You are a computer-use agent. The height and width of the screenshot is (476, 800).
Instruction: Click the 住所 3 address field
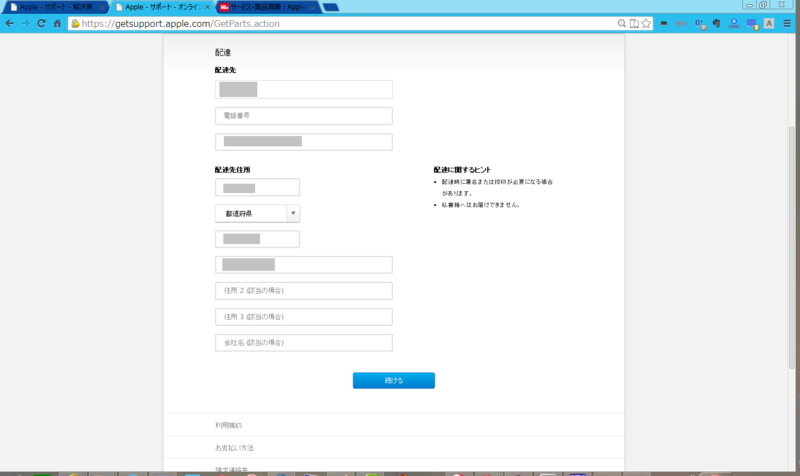(304, 317)
